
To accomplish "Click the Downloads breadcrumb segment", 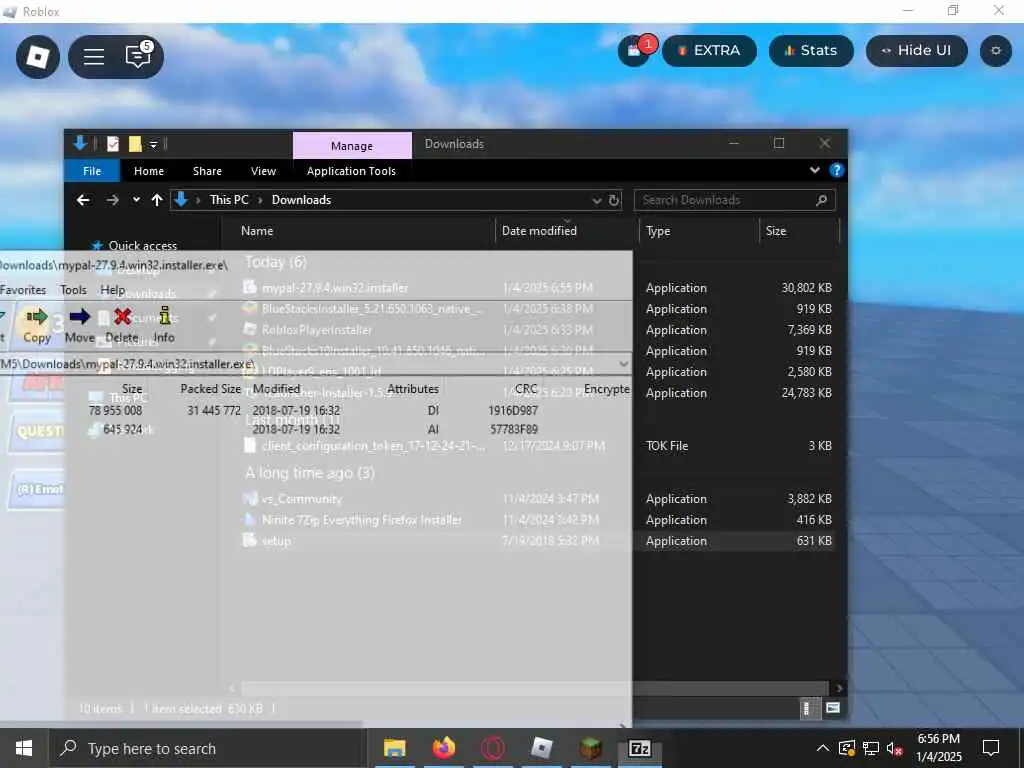I will tap(301, 200).
